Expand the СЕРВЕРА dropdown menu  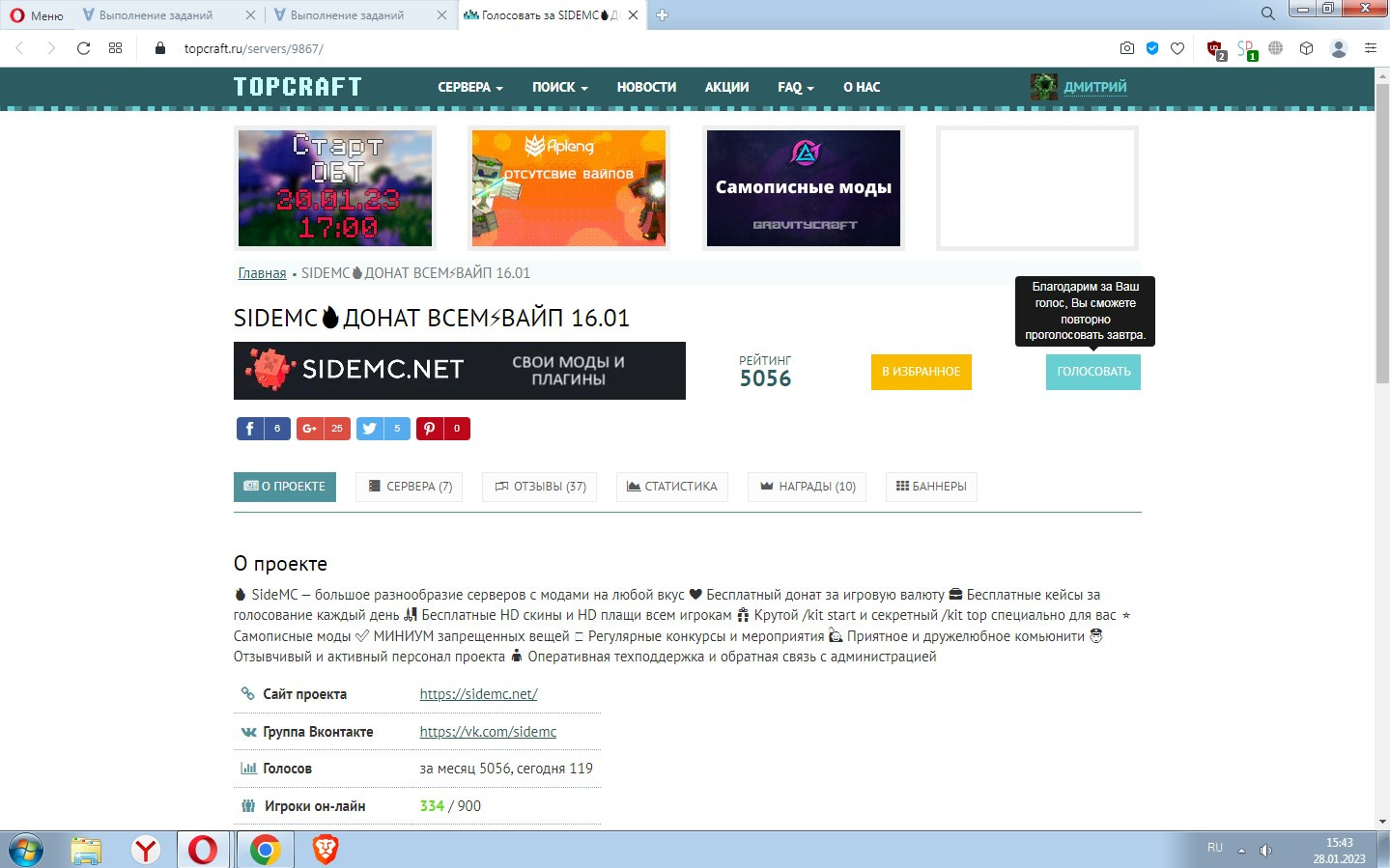[470, 87]
